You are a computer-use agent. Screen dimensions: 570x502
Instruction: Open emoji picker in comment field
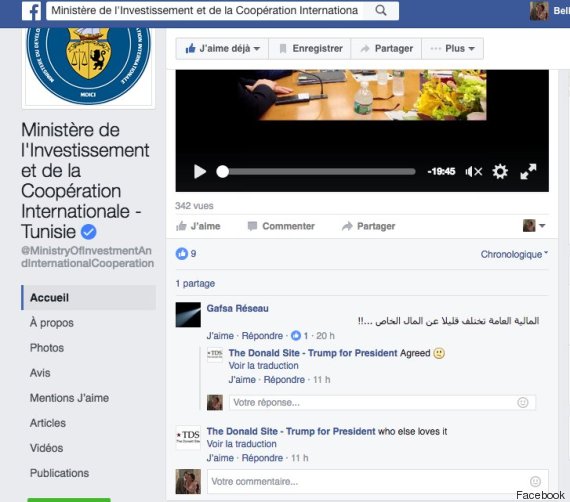[x=535, y=481]
